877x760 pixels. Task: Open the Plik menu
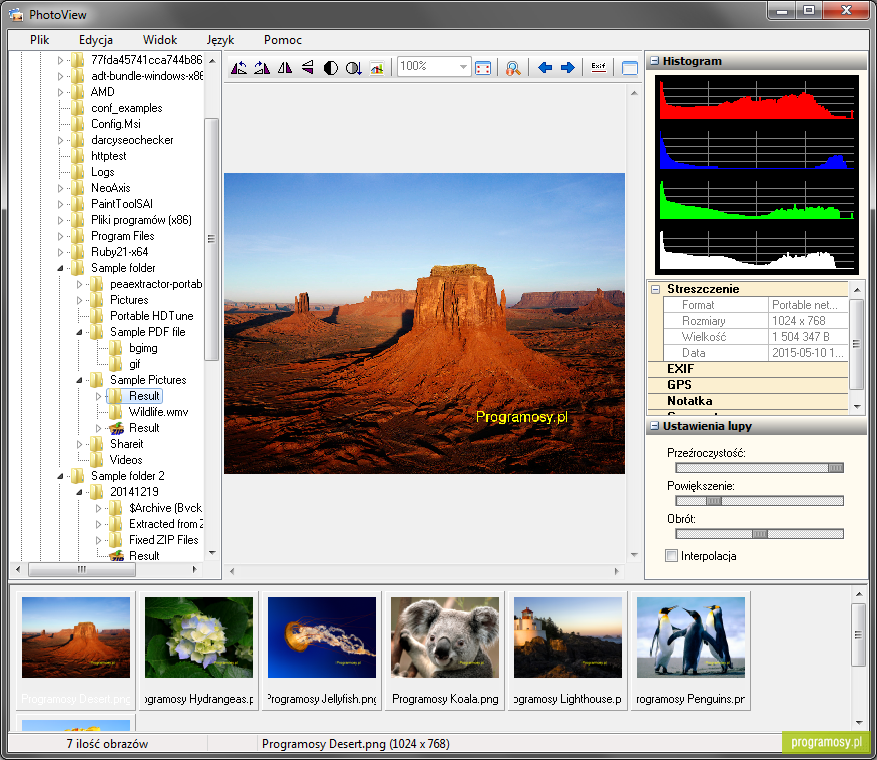[x=39, y=40]
